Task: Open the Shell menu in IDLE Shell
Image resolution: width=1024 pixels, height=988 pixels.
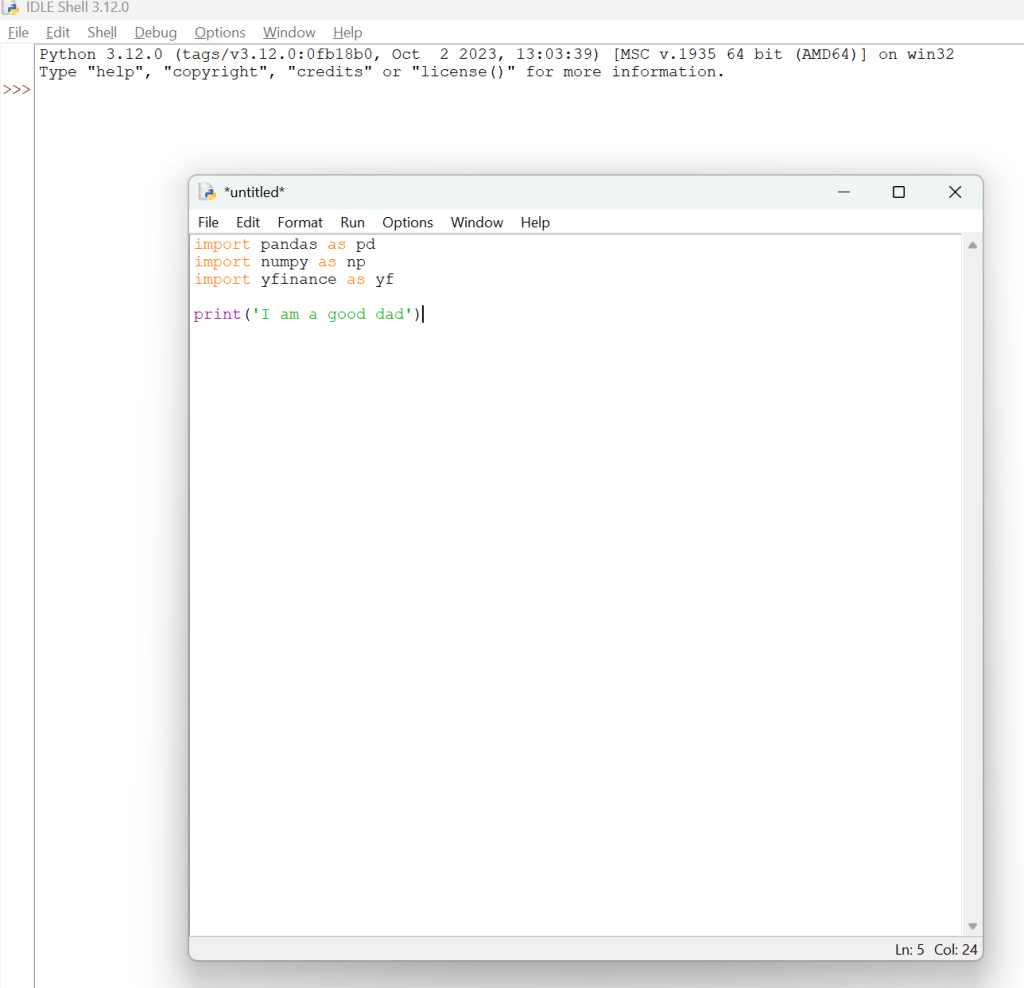Action: tap(102, 33)
